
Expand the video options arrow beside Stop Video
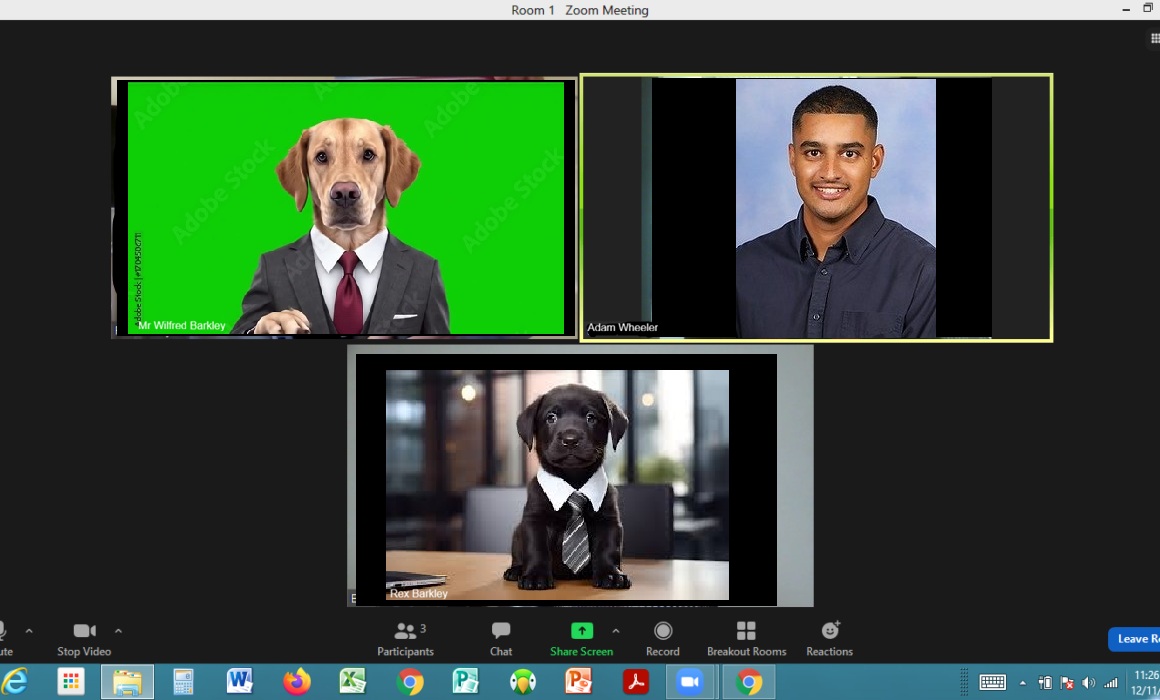[x=118, y=631]
